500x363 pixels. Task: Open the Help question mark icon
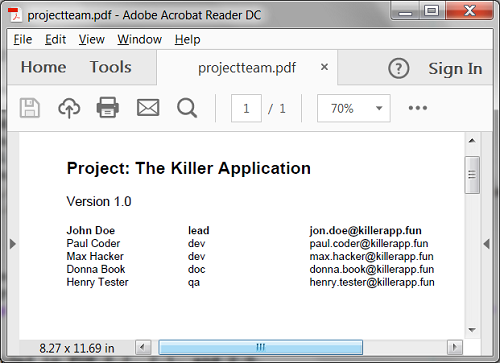point(398,68)
